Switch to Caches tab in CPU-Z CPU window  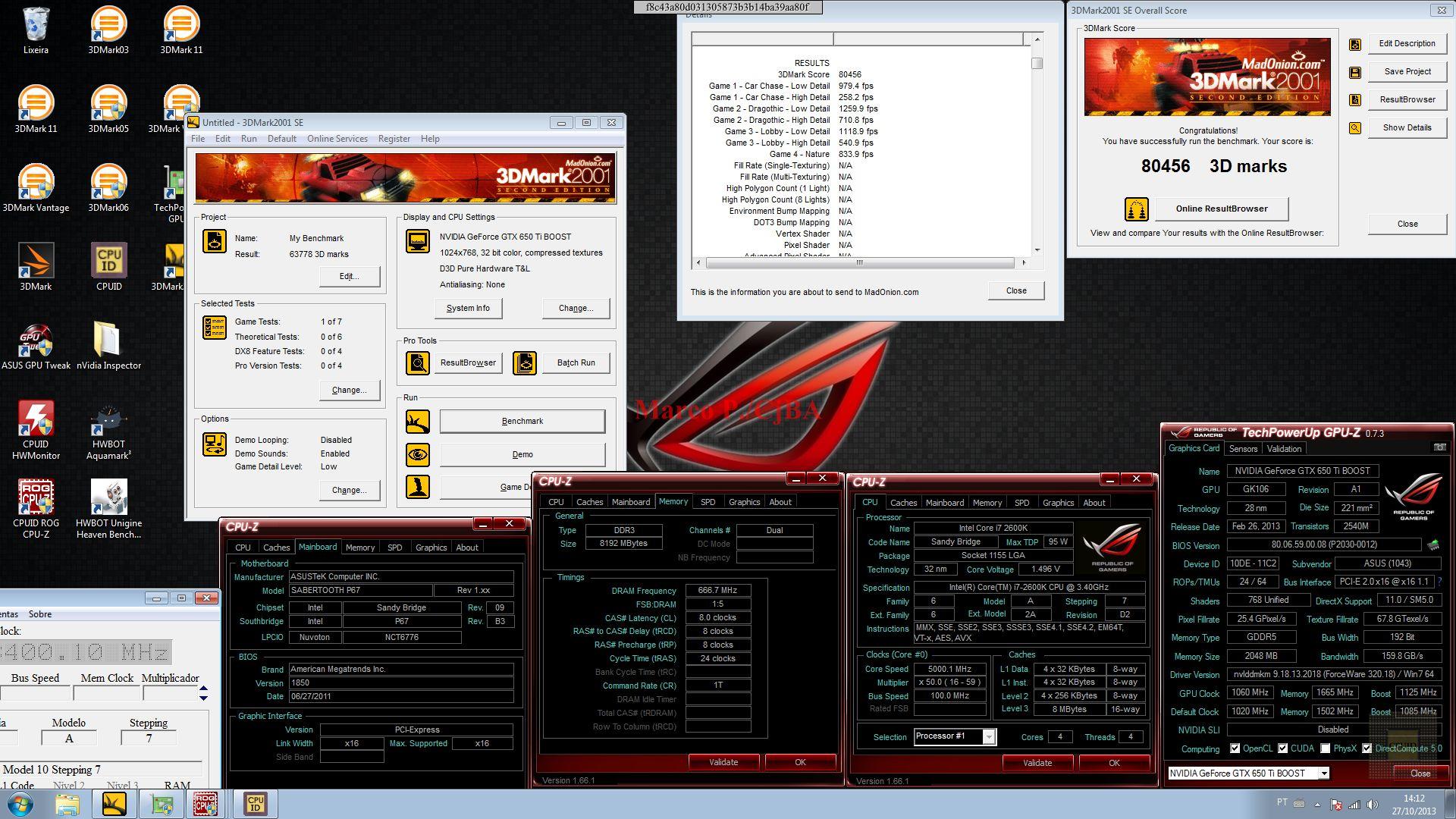903,503
